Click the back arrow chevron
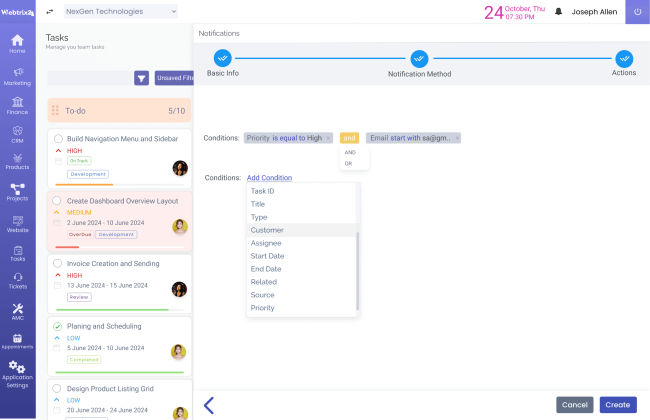The height and width of the screenshot is (420, 650). click(x=209, y=405)
